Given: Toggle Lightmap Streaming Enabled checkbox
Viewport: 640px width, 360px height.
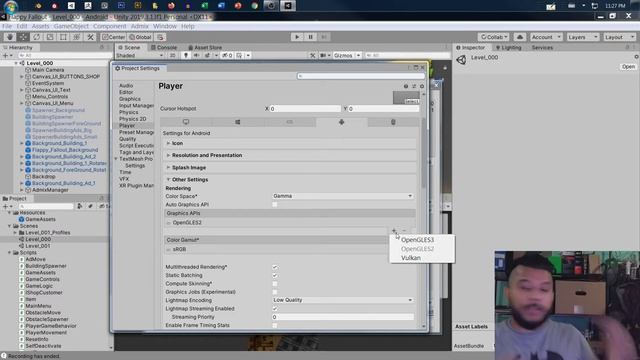Looking at the screenshot, I should pos(275,309).
